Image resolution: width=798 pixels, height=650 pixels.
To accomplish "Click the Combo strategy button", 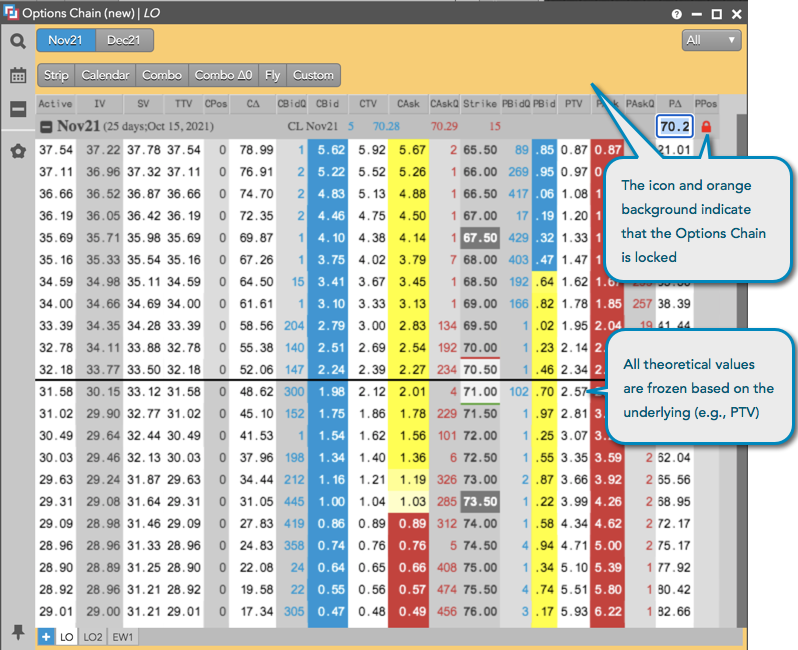I will [x=162, y=75].
